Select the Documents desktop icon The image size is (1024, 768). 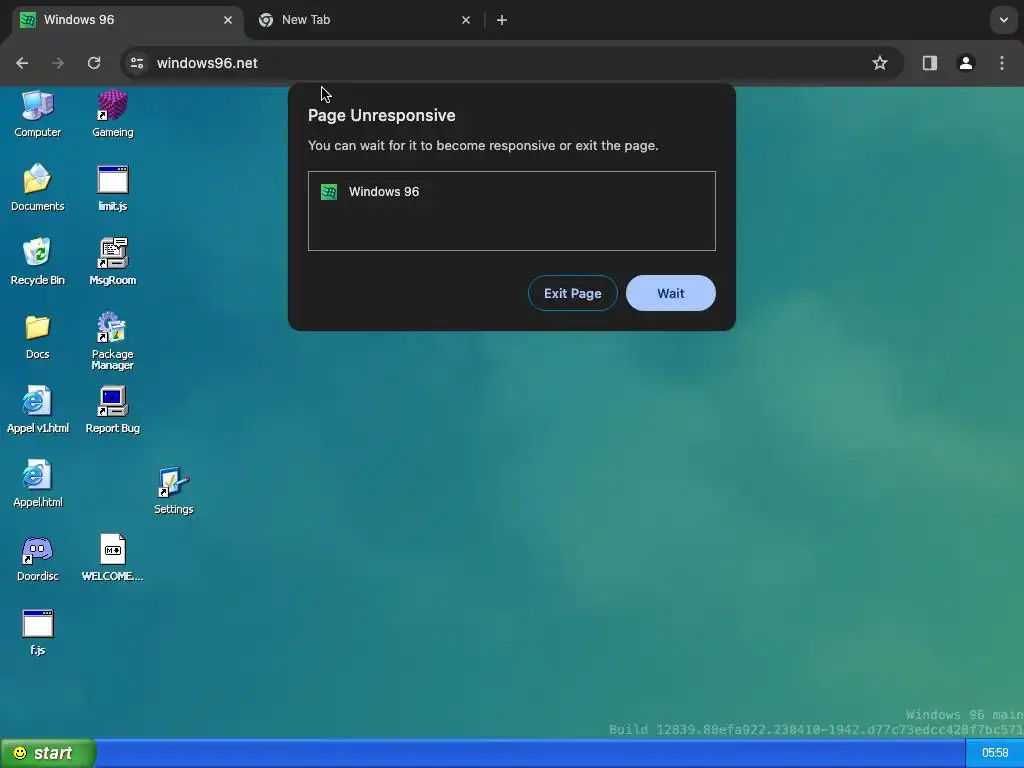(37, 188)
